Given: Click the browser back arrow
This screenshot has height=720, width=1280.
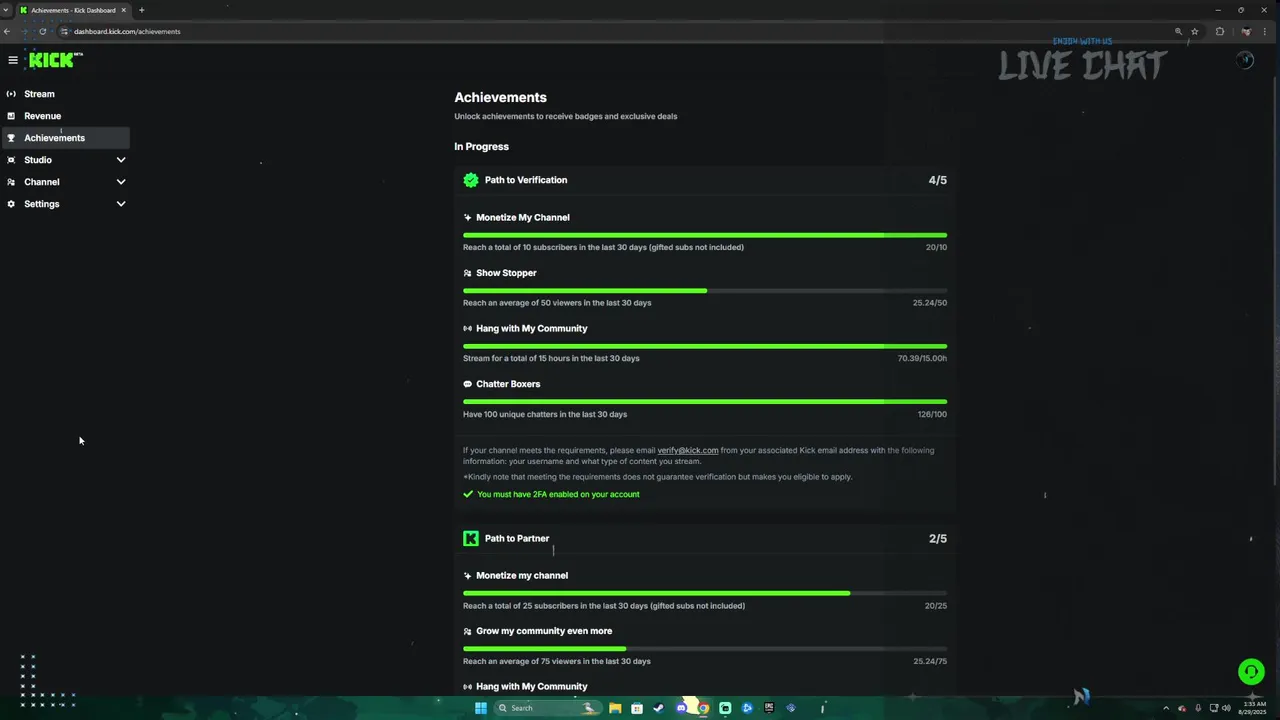Looking at the screenshot, I should 7,31.
